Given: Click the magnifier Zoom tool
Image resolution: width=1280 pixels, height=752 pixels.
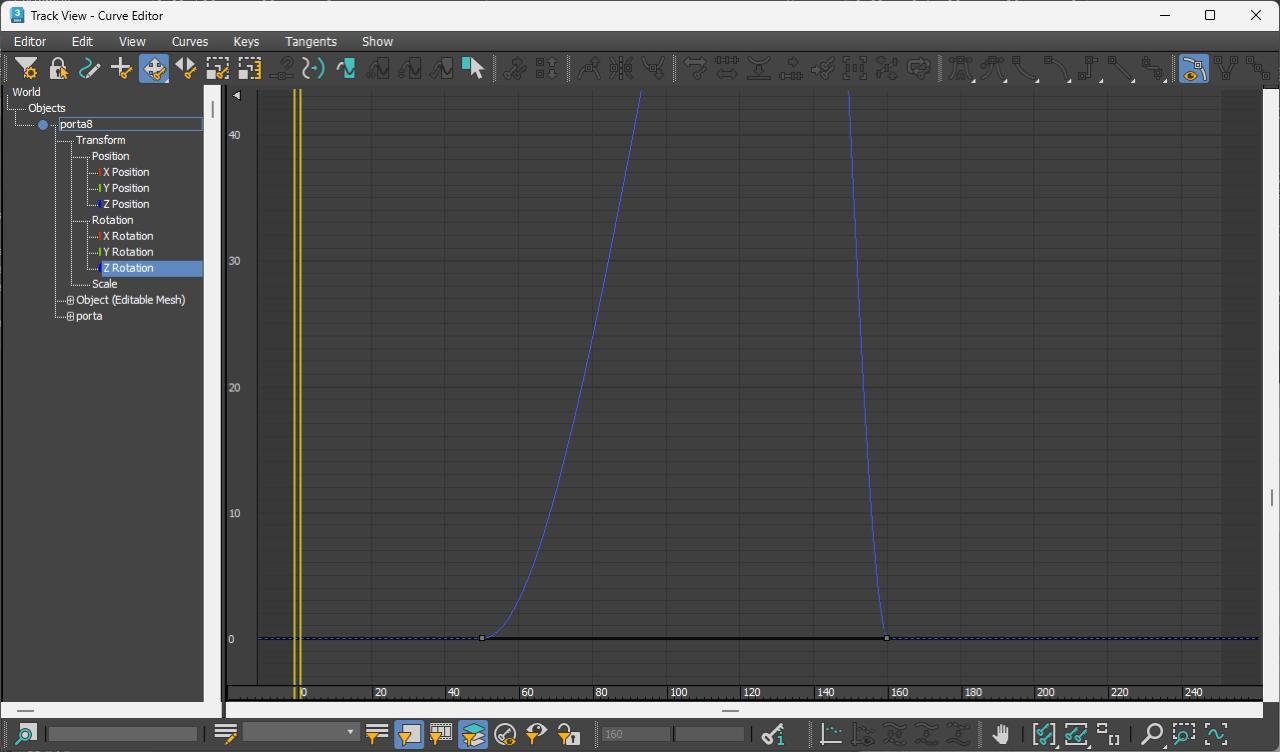Looking at the screenshot, I should click(1152, 734).
